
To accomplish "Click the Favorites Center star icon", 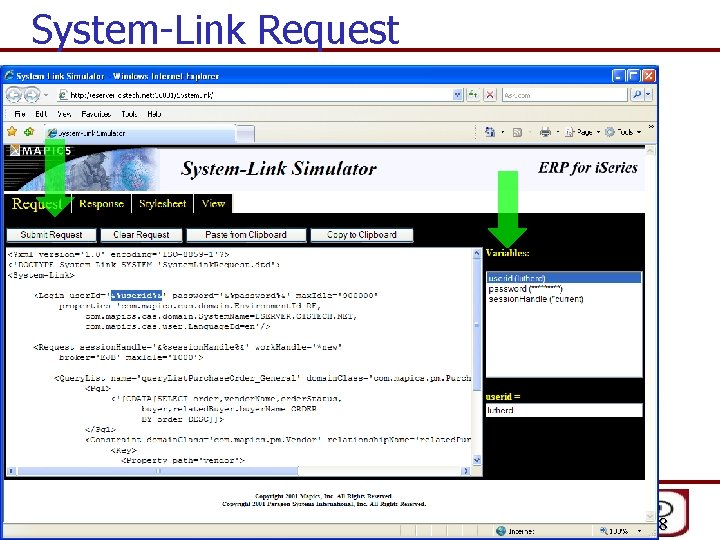I will (12, 132).
